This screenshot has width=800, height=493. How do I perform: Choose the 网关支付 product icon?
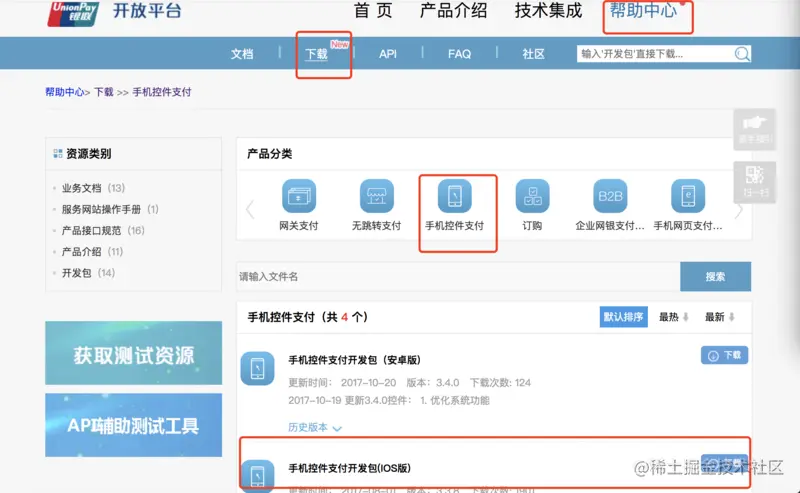(299, 196)
